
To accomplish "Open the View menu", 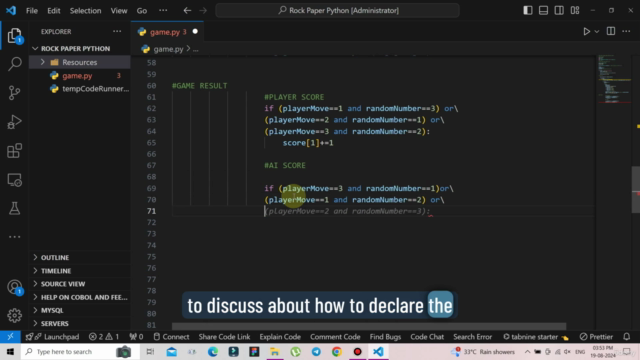I will click(x=119, y=11).
